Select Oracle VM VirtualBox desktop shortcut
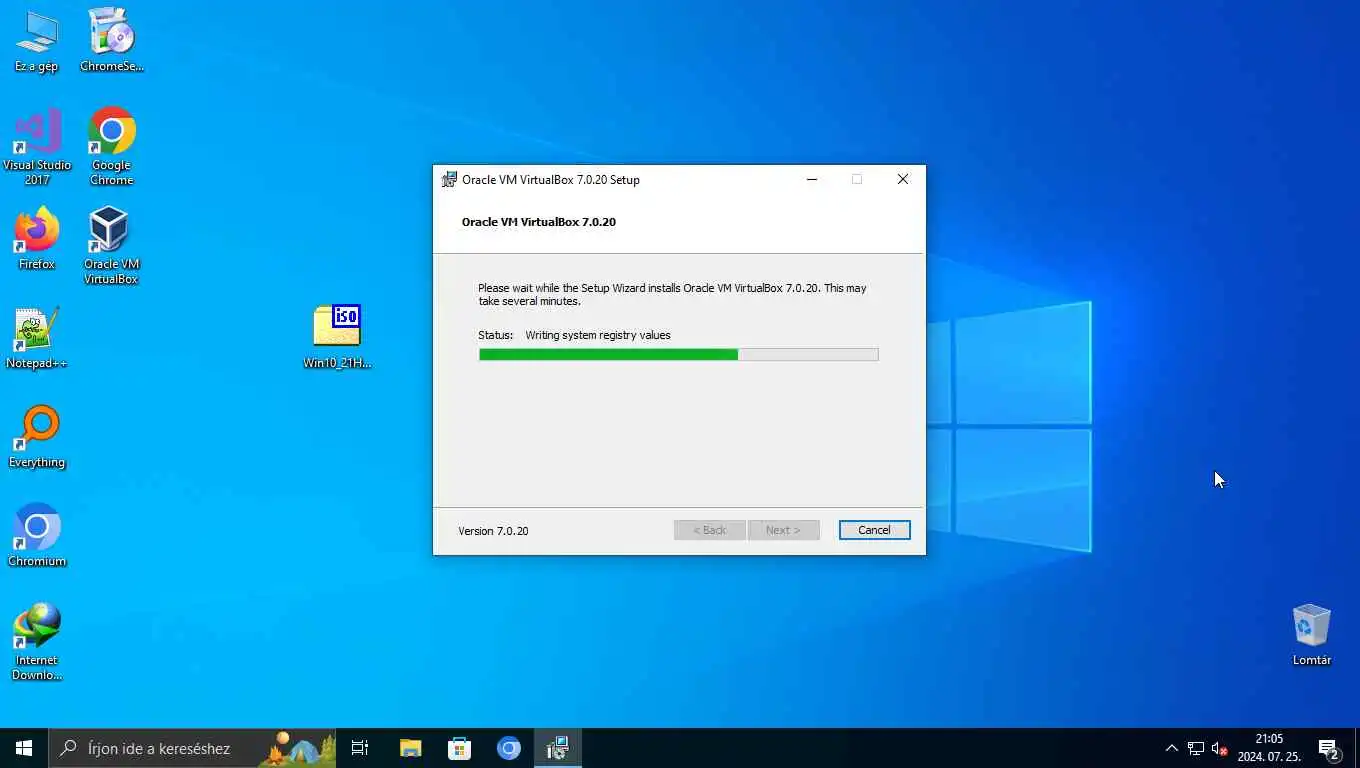The width and height of the screenshot is (1360, 768). (x=111, y=246)
